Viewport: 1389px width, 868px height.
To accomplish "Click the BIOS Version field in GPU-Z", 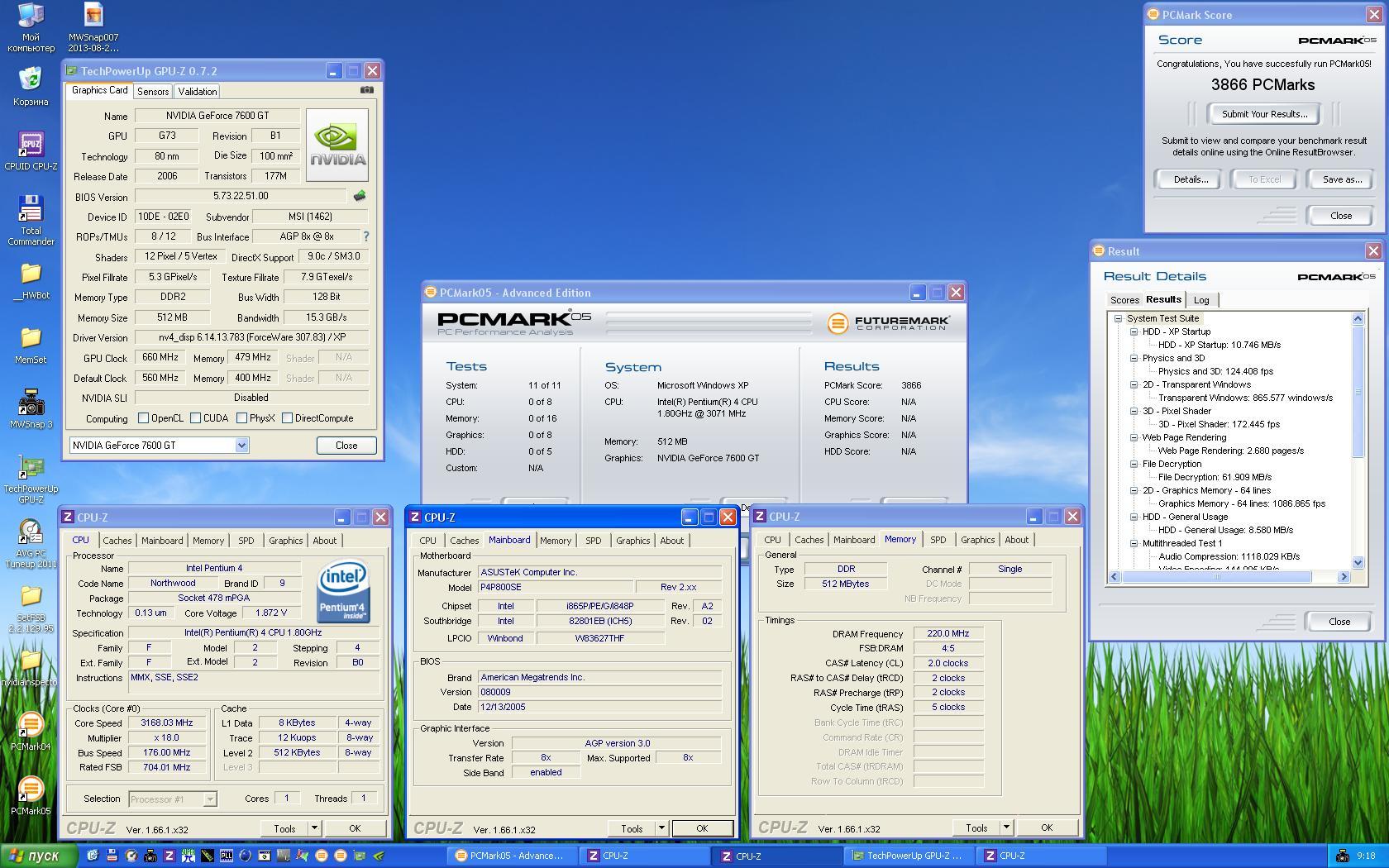I will [241, 196].
